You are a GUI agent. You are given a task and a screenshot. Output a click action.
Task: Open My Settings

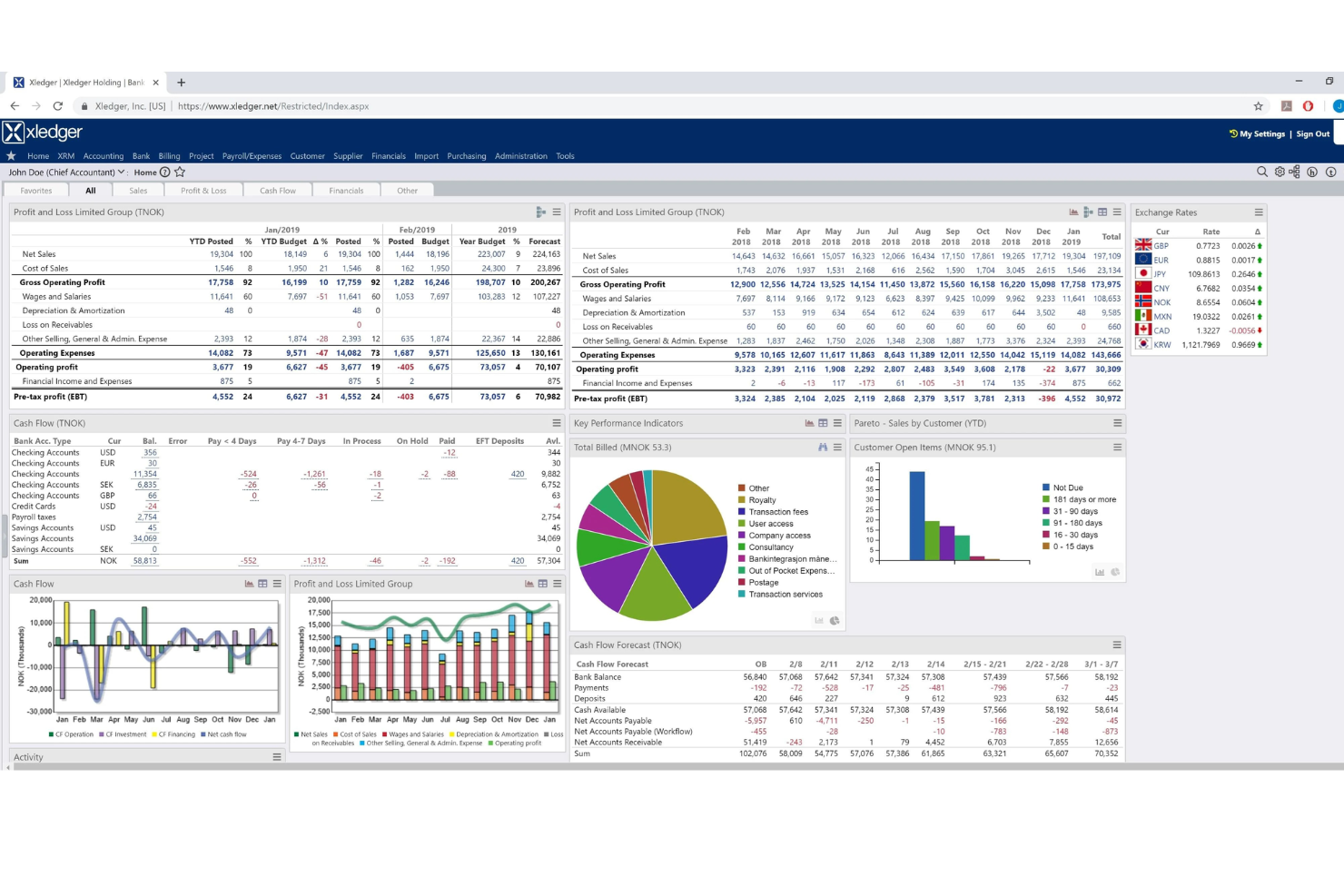coord(1262,133)
